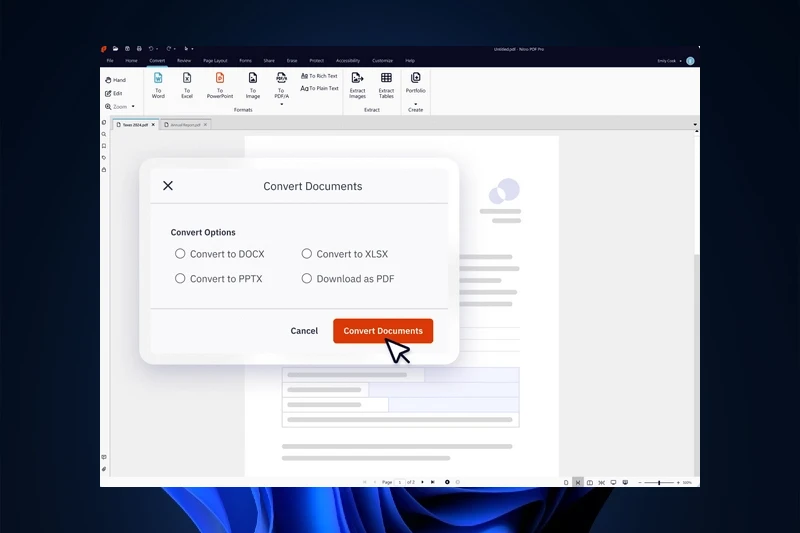The height and width of the screenshot is (533, 800).
Task: Select Download as PDF option
Action: [x=348, y=278]
